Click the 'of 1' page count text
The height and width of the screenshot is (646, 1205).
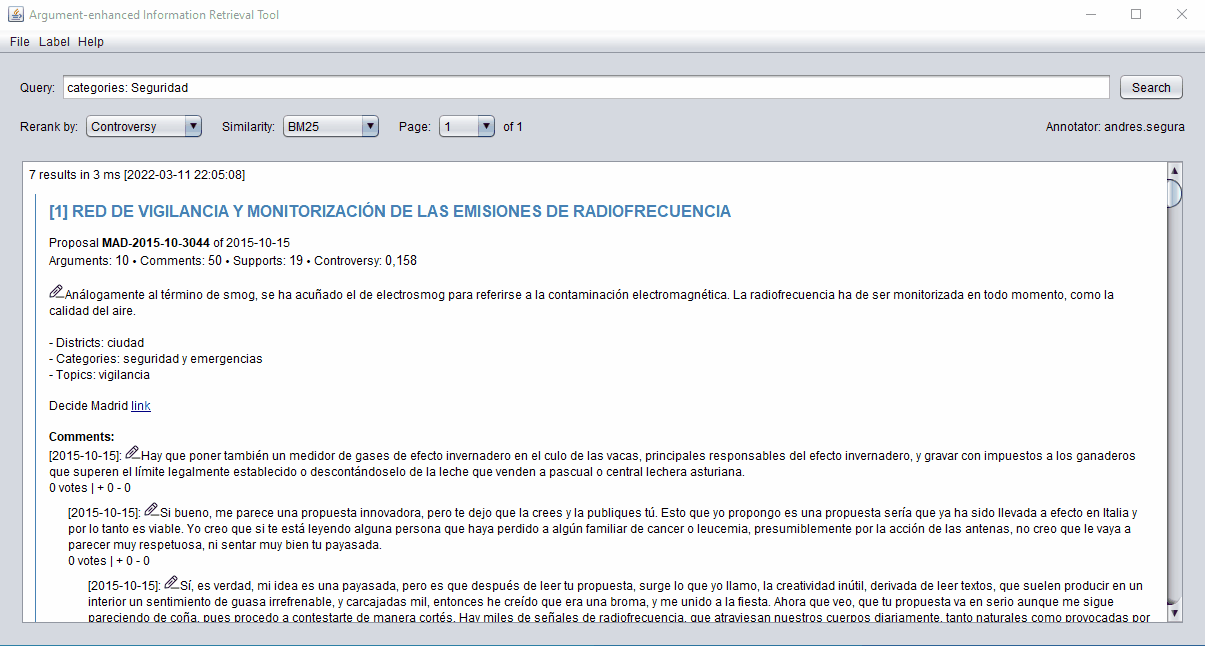(513, 127)
